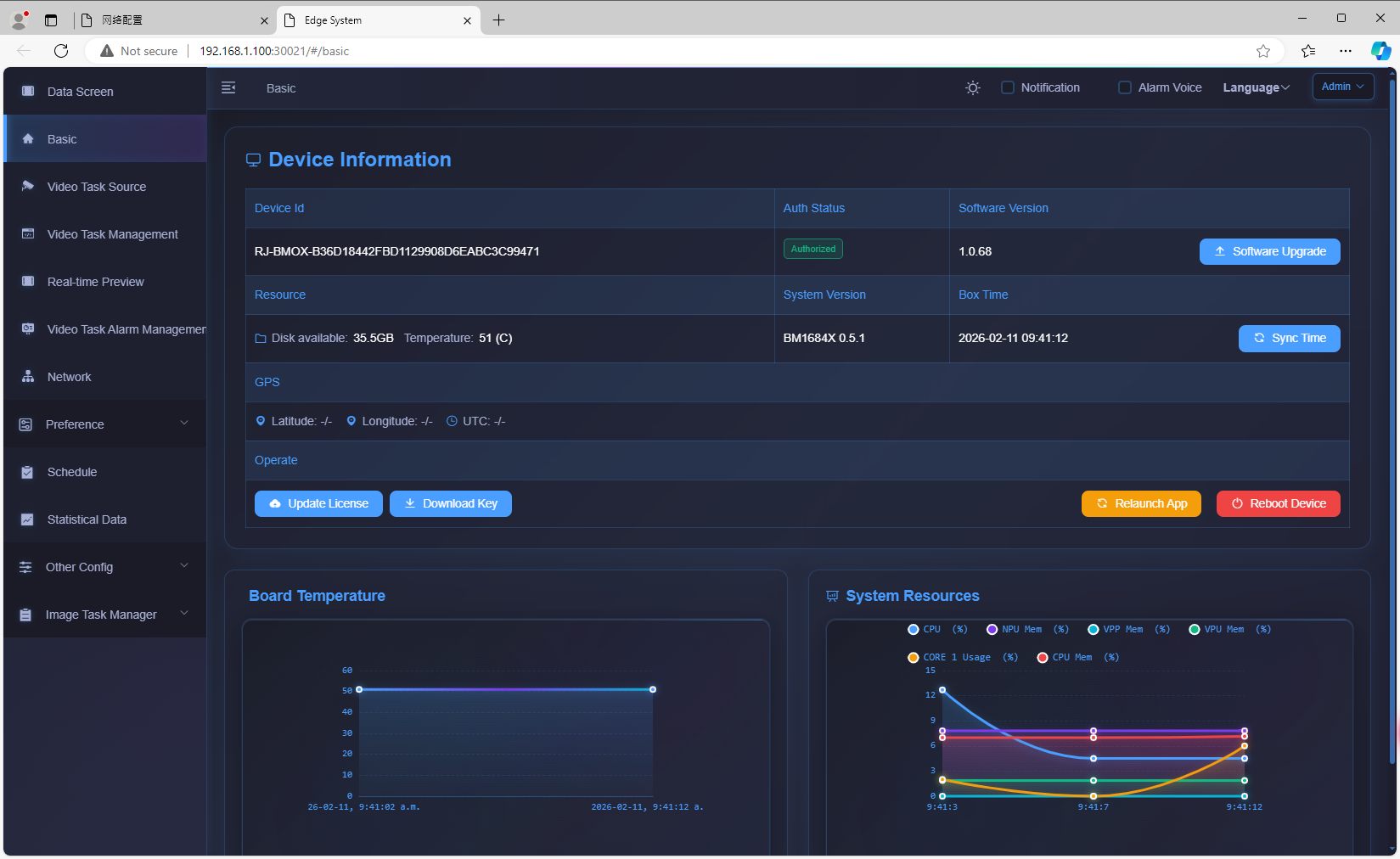This screenshot has width=1400, height=859.
Task: Collapse sidebar using the hamburger menu icon
Action: click(228, 88)
